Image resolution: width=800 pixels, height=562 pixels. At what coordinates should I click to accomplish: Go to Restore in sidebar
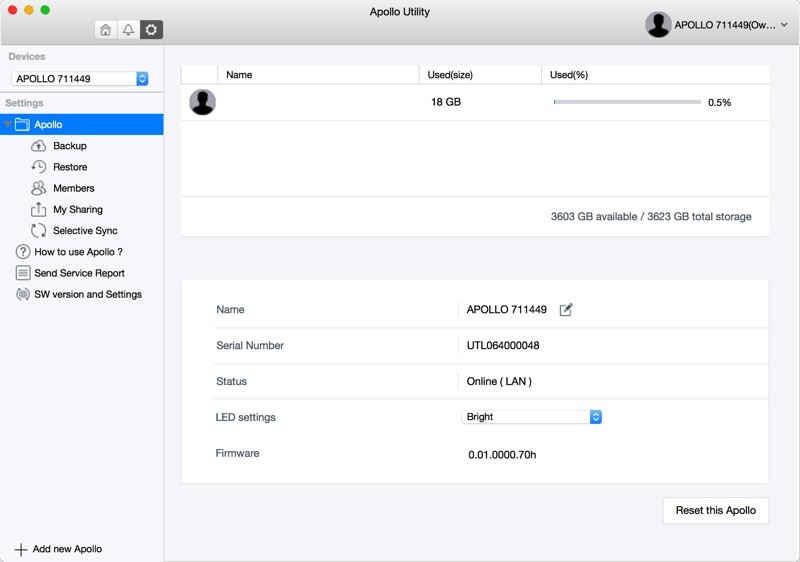[x=70, y=167]
